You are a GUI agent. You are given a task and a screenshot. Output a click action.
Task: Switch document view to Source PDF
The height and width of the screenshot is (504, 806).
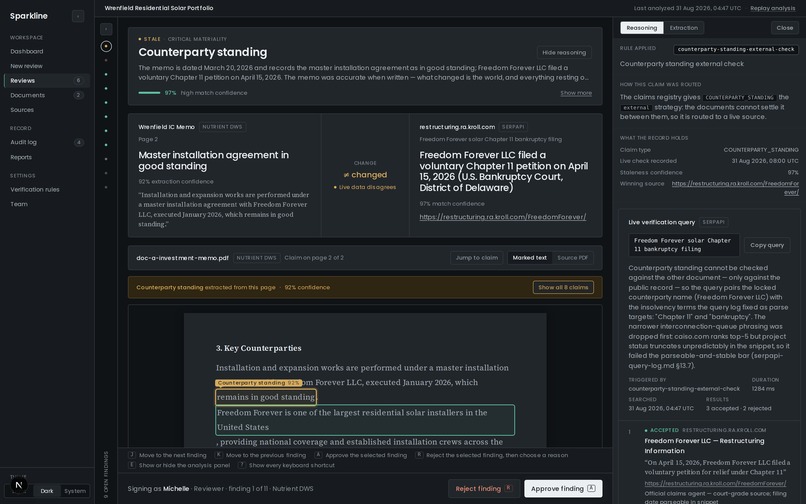click(572, 258)
